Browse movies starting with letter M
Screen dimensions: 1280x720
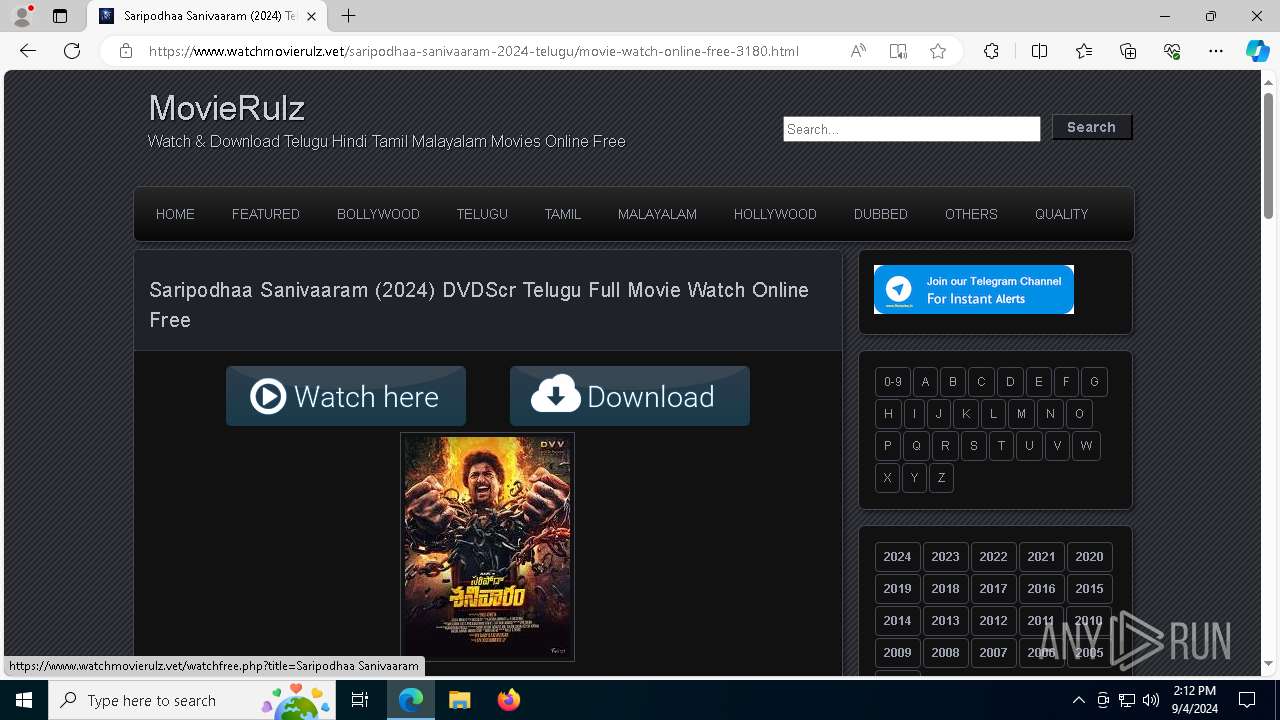[x=1021, y=414]
